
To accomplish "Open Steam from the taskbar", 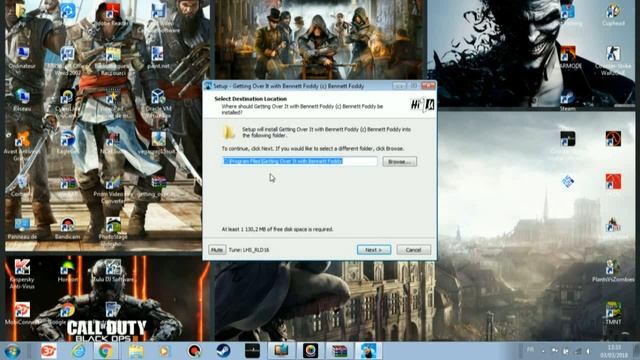I will point(223,351).
